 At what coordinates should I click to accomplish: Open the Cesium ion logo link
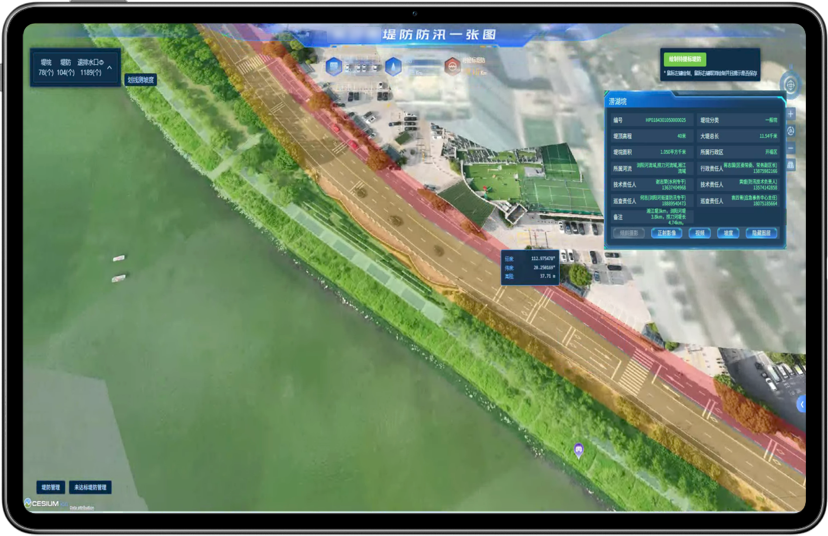45,503
